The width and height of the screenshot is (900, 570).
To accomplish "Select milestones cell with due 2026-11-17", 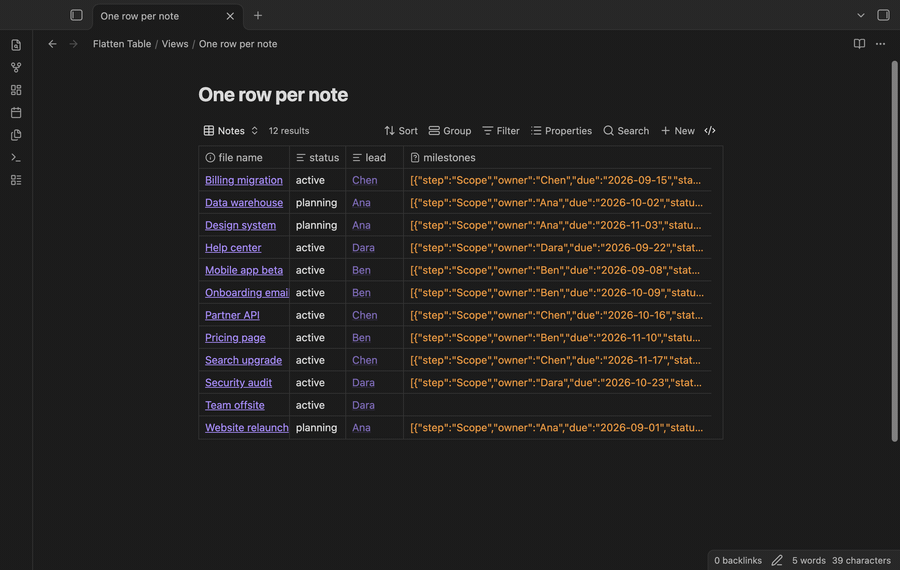I will pyautogui.click(x=557, y=360).
